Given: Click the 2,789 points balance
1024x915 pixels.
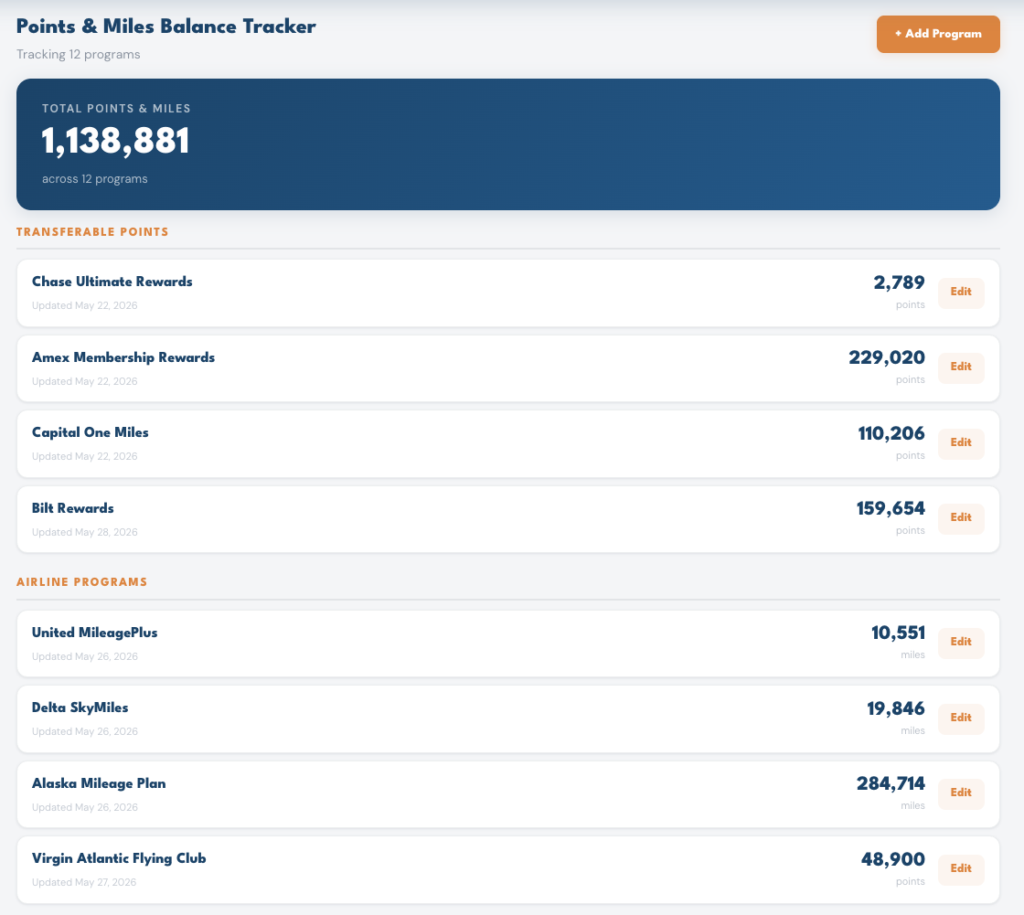Looking at the screenshot, I should [x=899, y=283].
